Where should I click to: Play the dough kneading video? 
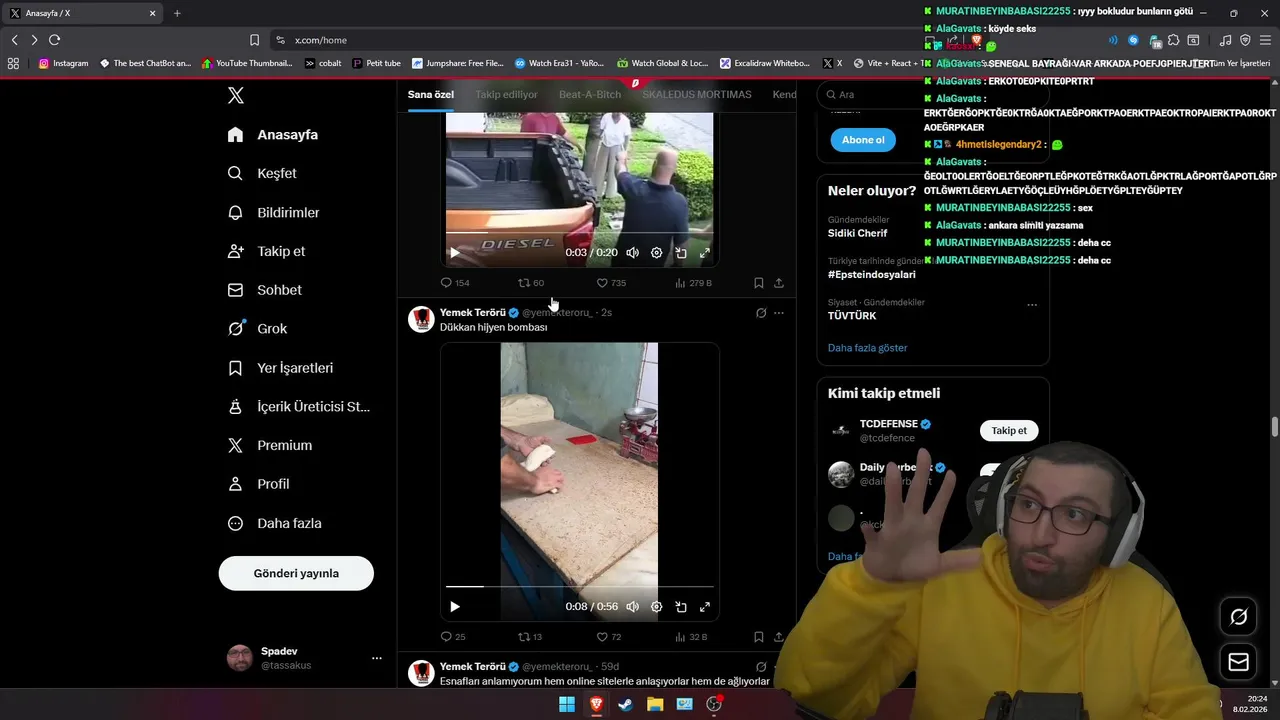coord(454,607)
